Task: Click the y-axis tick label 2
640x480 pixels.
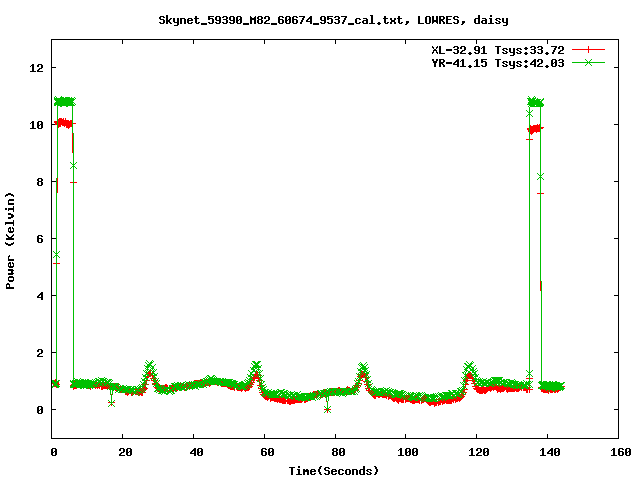Action: [40, 353]
